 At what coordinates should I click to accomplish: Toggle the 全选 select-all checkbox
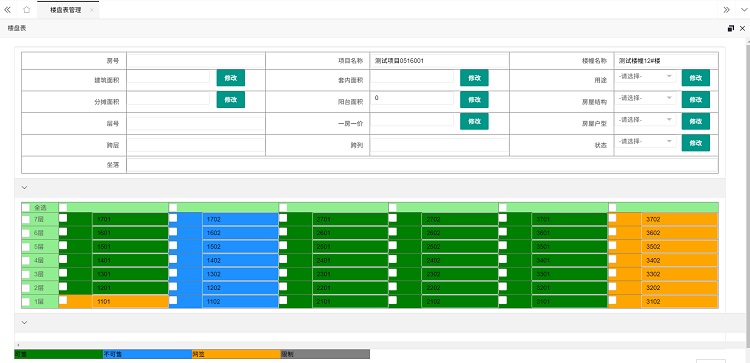[25, 208]
